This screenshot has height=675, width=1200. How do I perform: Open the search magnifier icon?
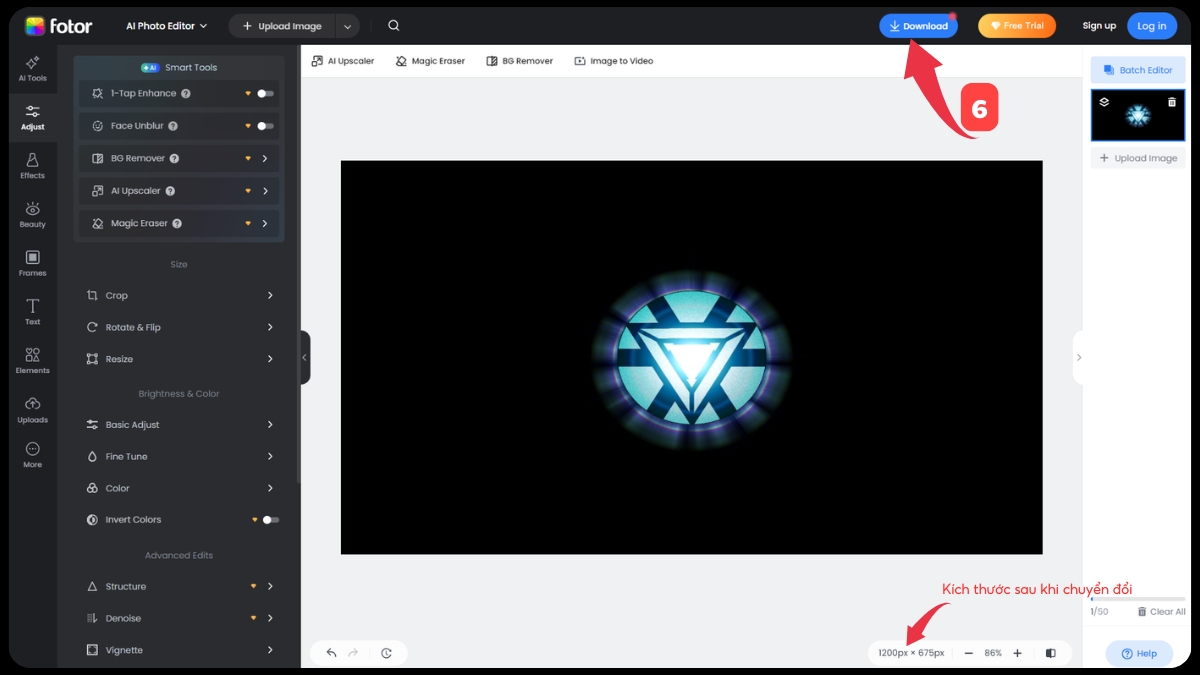coord(394,26)
